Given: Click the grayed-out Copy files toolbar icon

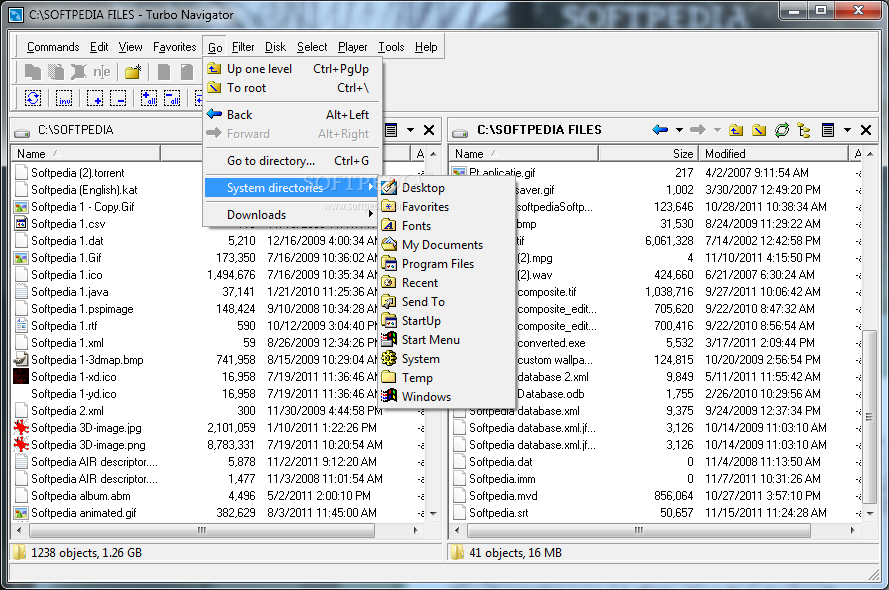Looking at the screenshot, I should pos(33,71).
